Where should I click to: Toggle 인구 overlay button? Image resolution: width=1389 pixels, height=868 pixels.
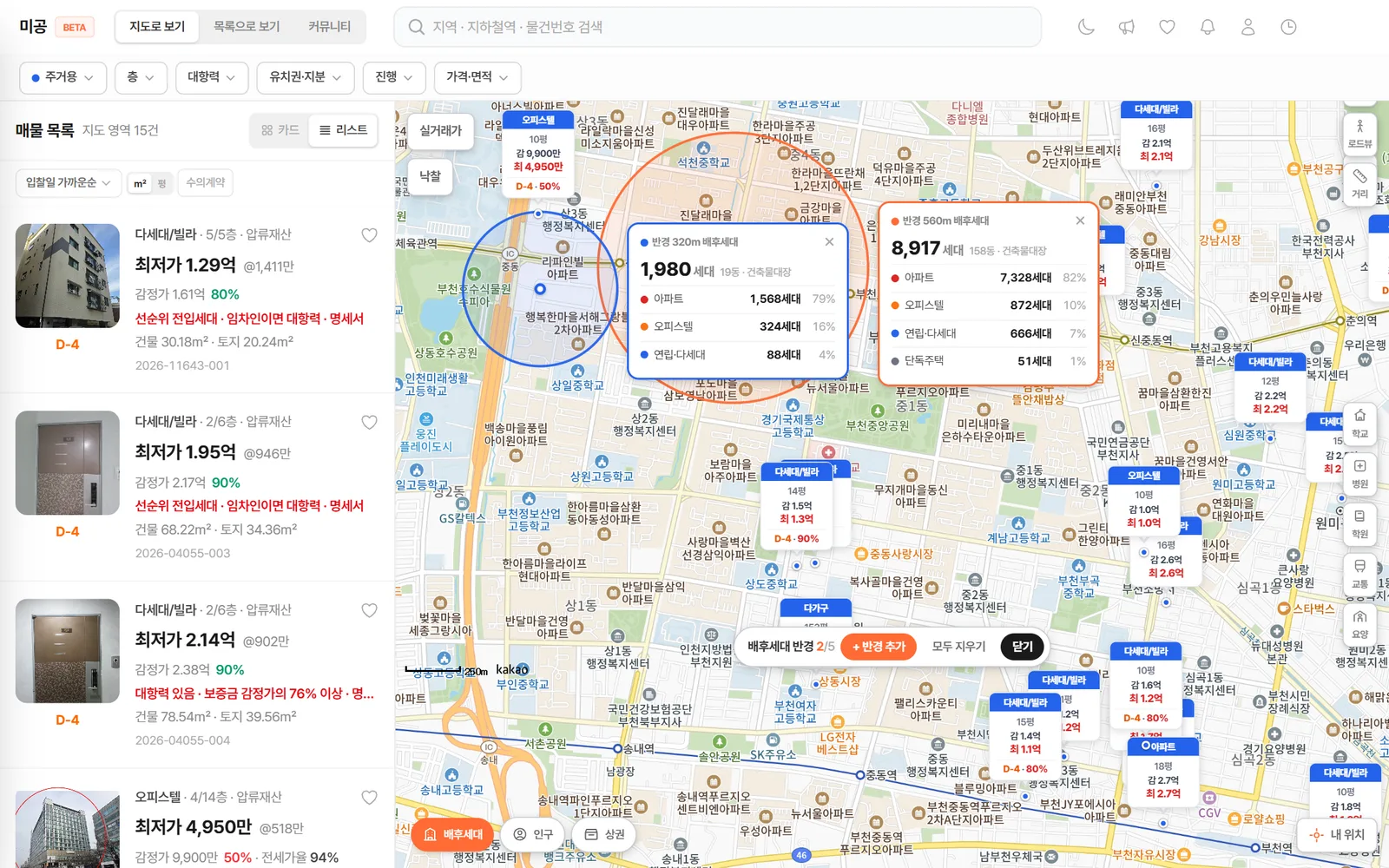pyautogui.click(x=533, y=834)
